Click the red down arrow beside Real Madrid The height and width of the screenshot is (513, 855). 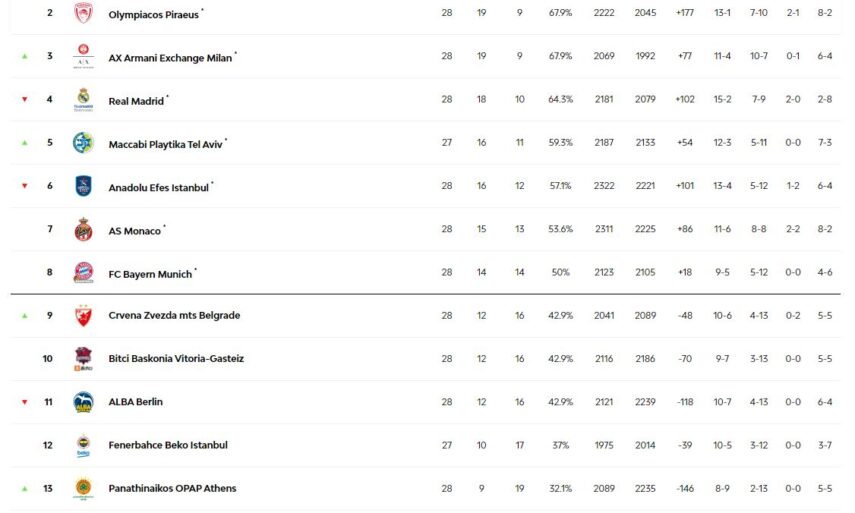click(x=25, y=100)
